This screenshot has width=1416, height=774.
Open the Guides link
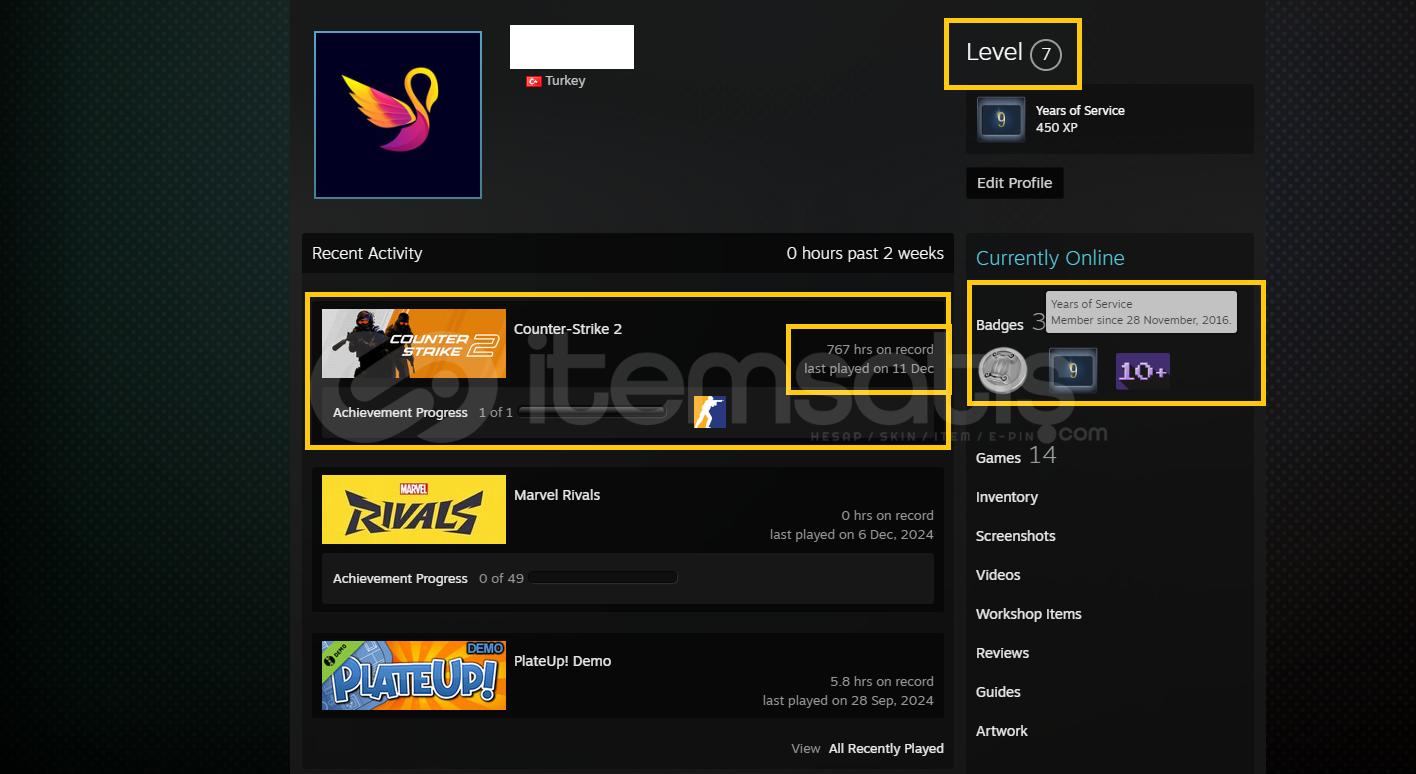click(998, 692)
